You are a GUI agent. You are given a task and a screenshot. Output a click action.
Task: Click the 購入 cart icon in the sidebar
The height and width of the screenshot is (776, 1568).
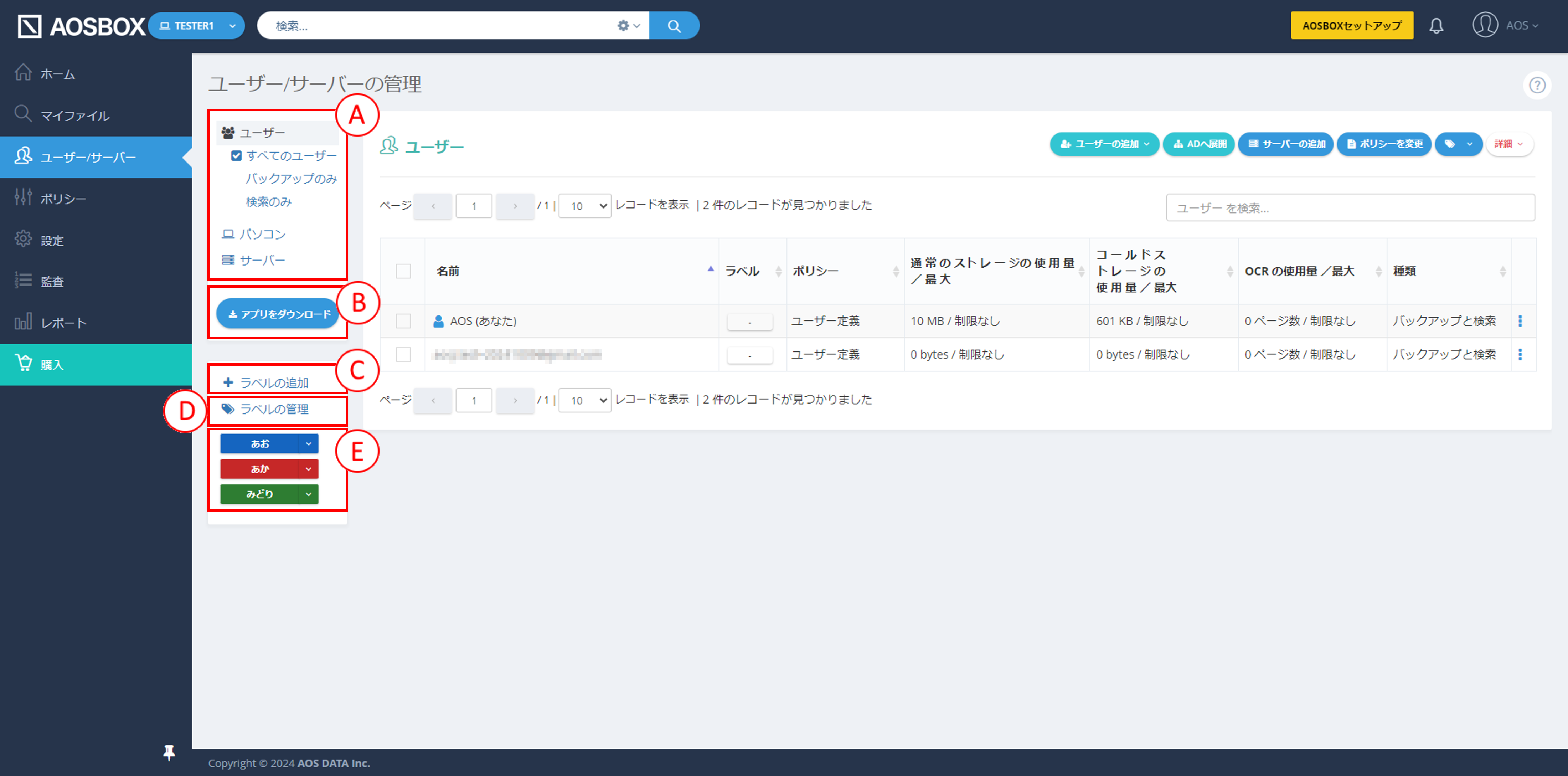(23, 363)
